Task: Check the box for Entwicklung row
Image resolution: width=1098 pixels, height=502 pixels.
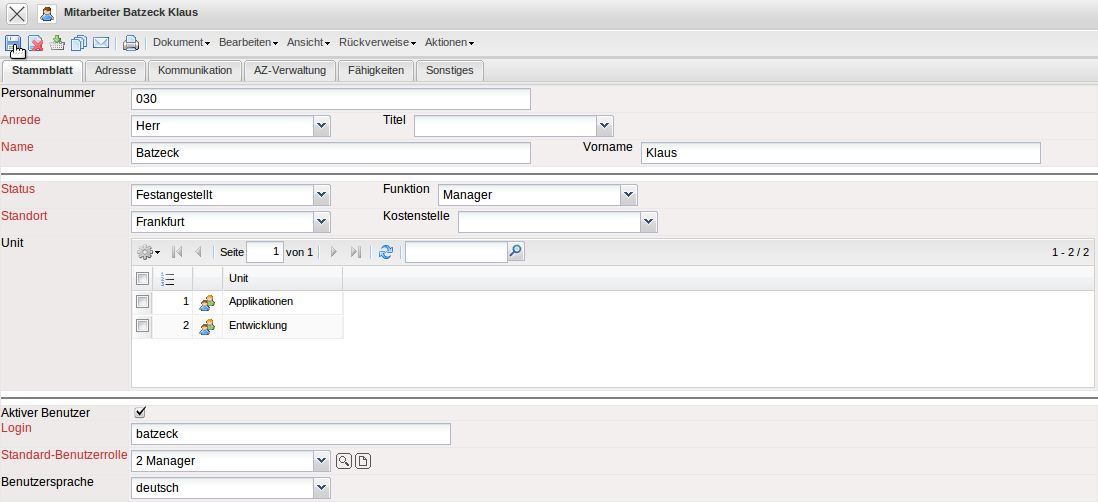Action: point(142,326)
